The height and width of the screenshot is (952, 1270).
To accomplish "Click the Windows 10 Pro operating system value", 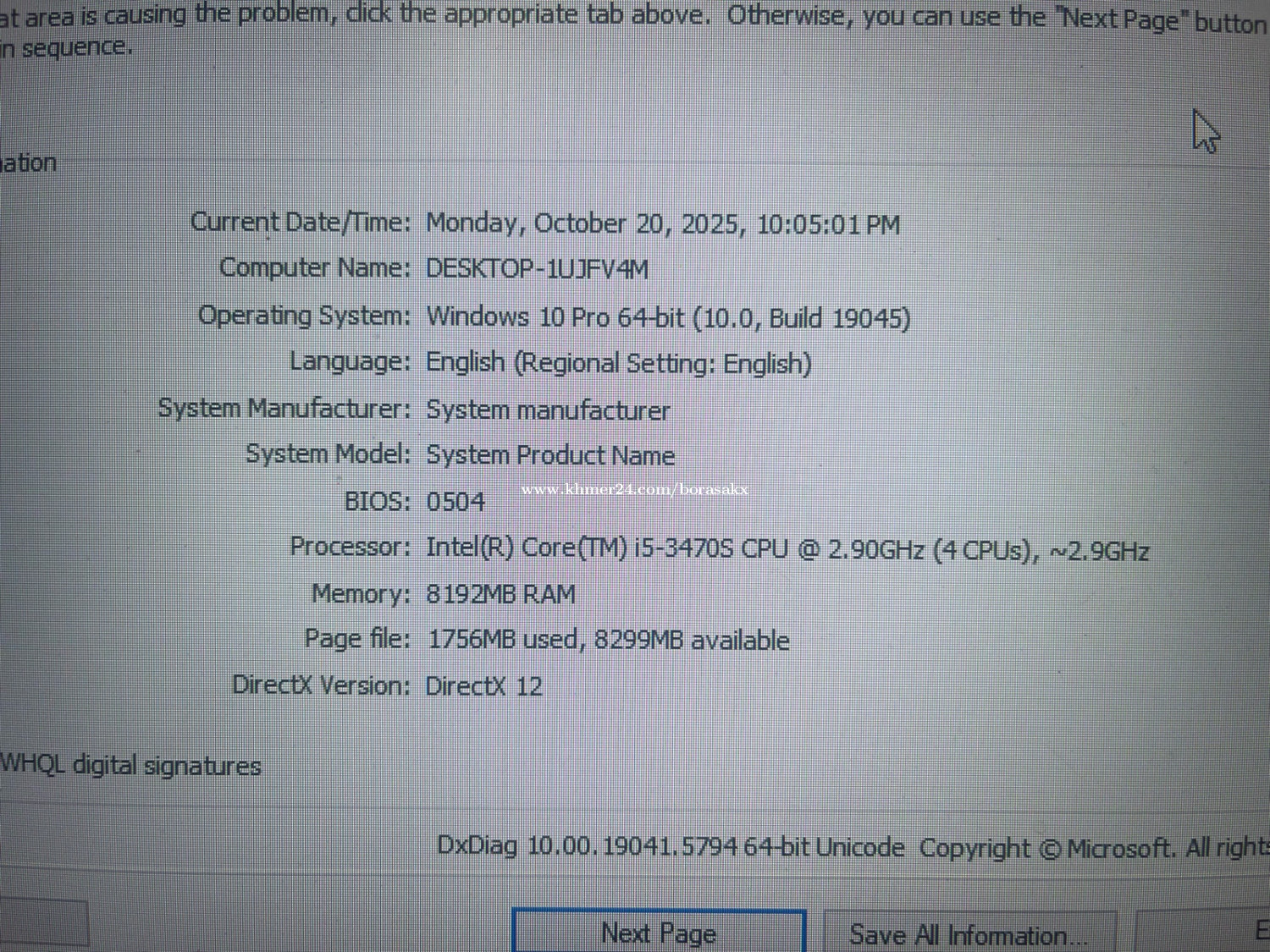I will pos(667,317).
